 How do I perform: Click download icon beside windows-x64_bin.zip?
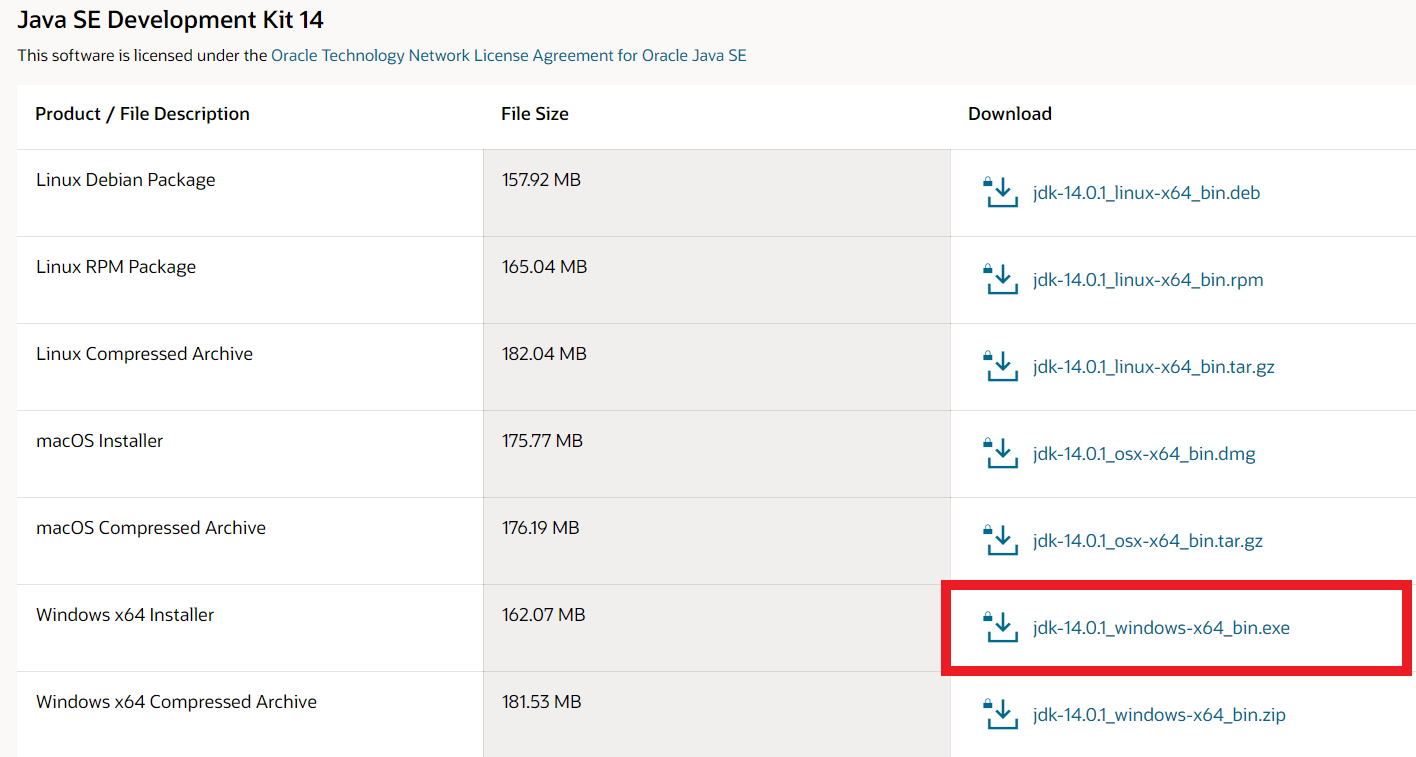(1000, 714)
